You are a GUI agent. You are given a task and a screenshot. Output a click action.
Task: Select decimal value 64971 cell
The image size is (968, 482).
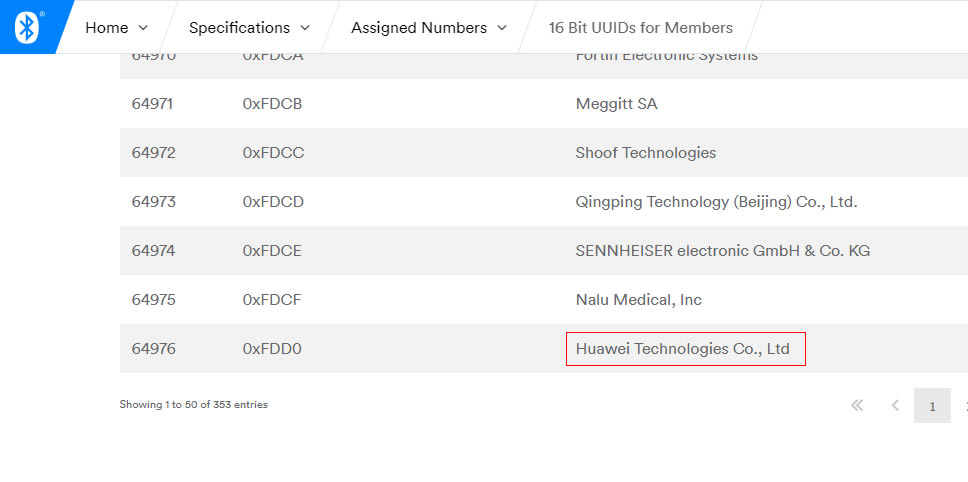click(153, 104)
